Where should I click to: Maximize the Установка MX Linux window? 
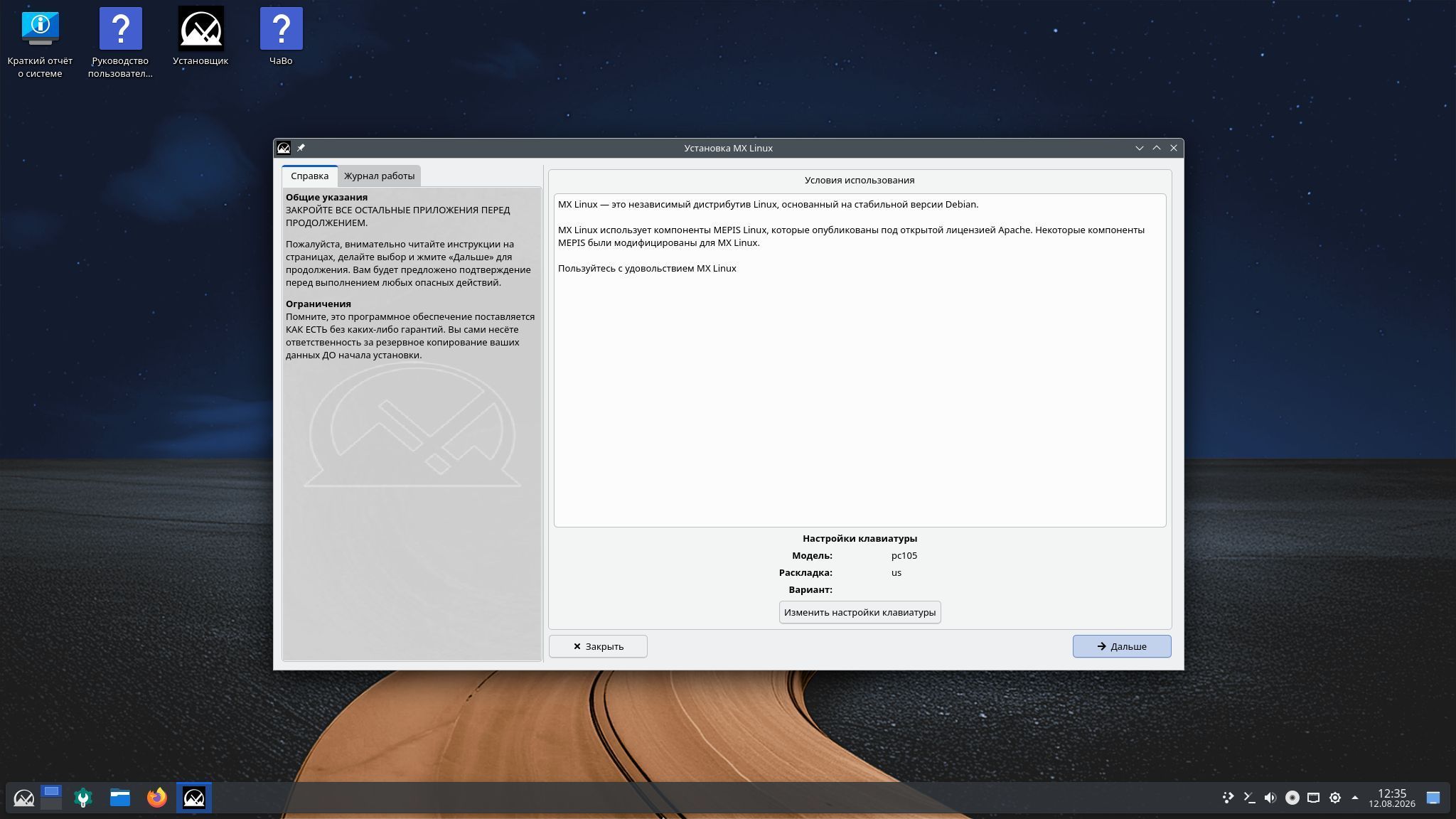pos(1157,148)
